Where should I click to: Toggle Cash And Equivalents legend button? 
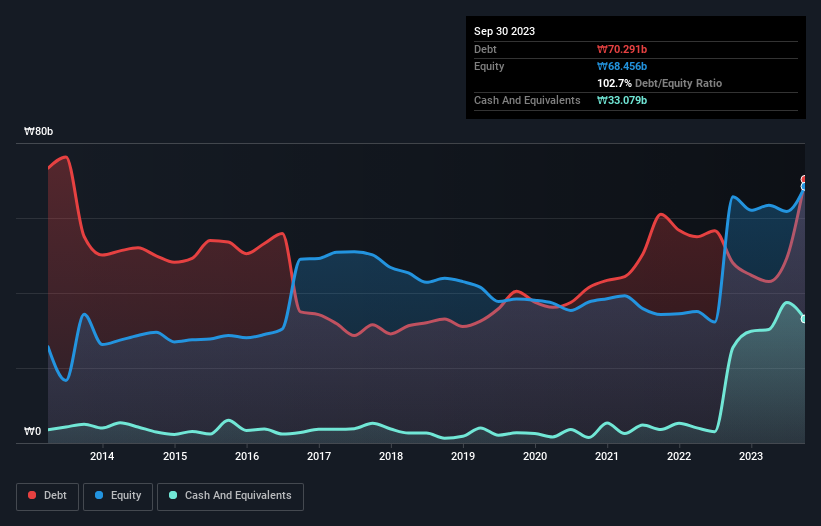pyautogui.click(x=230, y=496)
